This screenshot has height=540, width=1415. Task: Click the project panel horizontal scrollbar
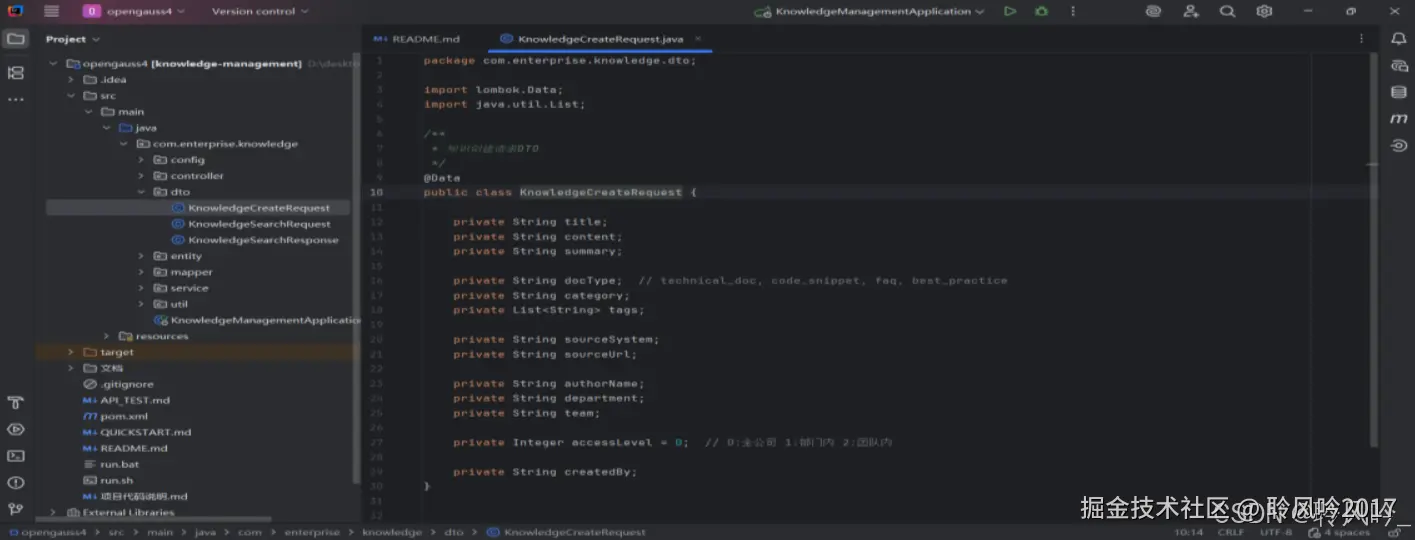click(x=155, y=519)
